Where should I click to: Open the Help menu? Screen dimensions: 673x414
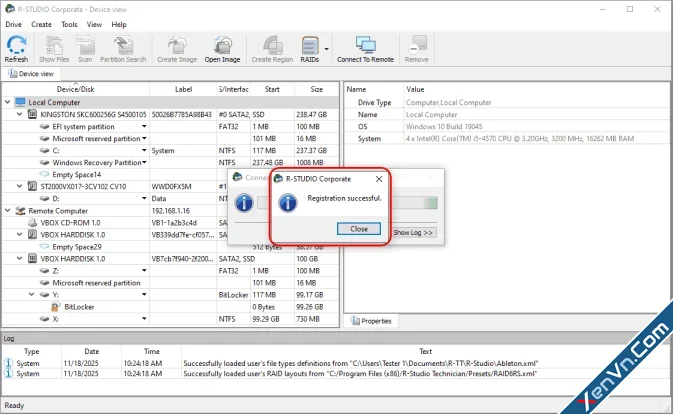click(119, 24)
